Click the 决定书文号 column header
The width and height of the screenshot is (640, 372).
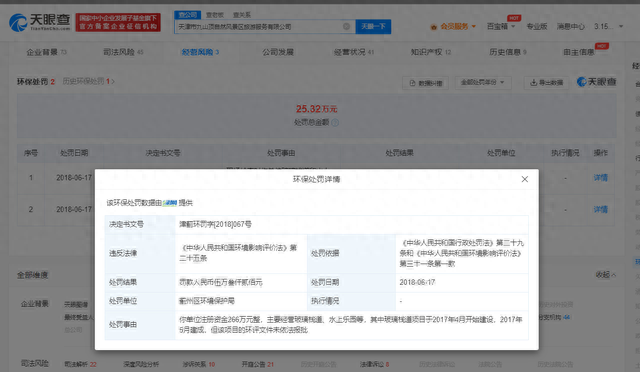click(x=163, y=153)
